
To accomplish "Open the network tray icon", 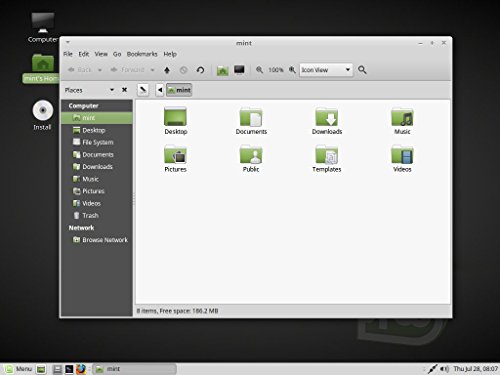I will click(x=432, y=369).
